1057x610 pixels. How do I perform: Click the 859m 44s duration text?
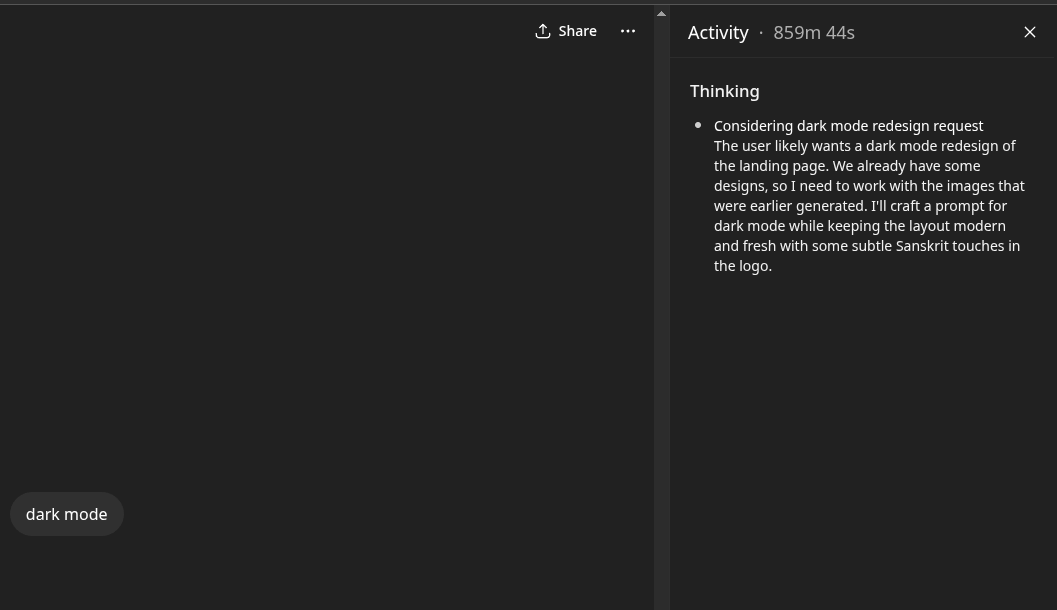pyautogui.click(x=814, y=33)
